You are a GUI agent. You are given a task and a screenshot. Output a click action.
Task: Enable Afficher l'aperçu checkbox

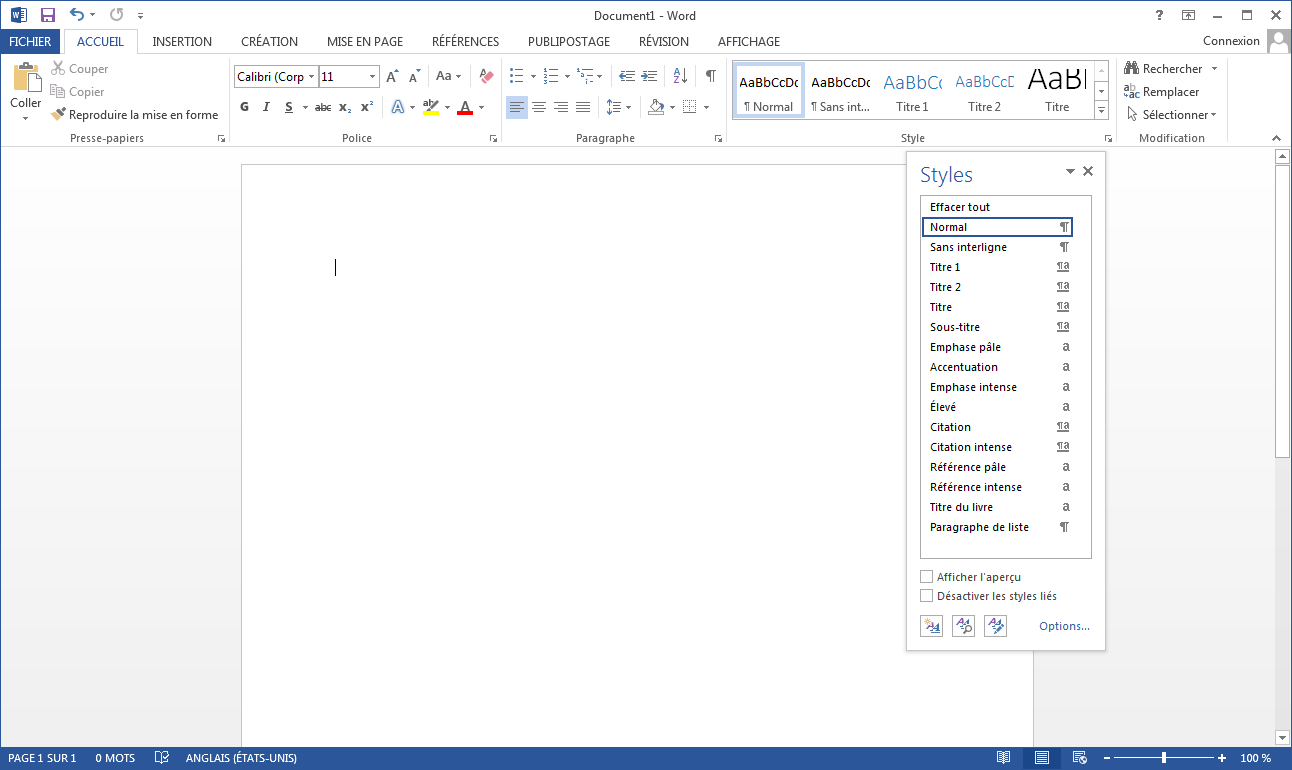click(926, 577)
